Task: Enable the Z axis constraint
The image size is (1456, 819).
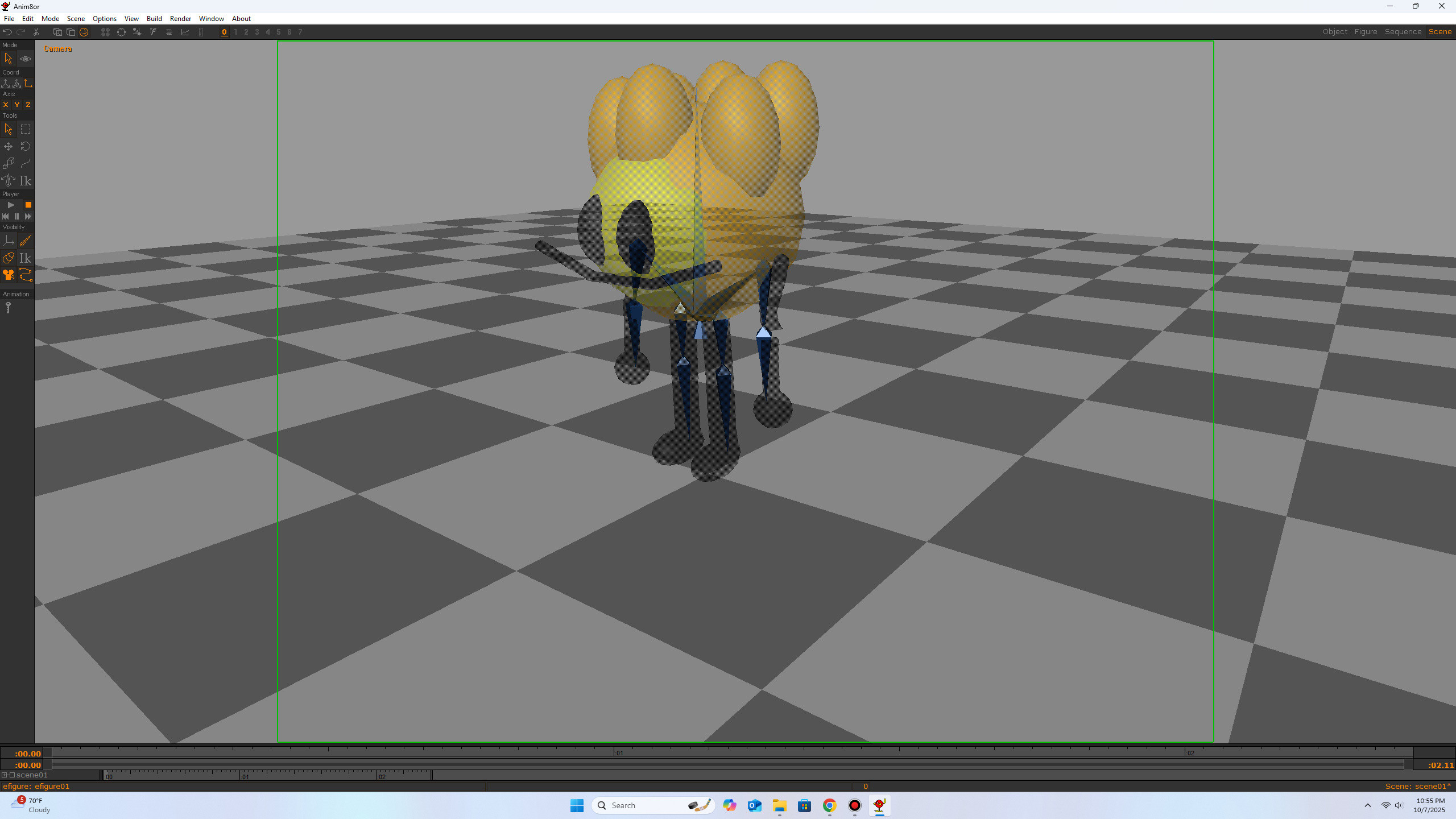Action: coord(27,105)
